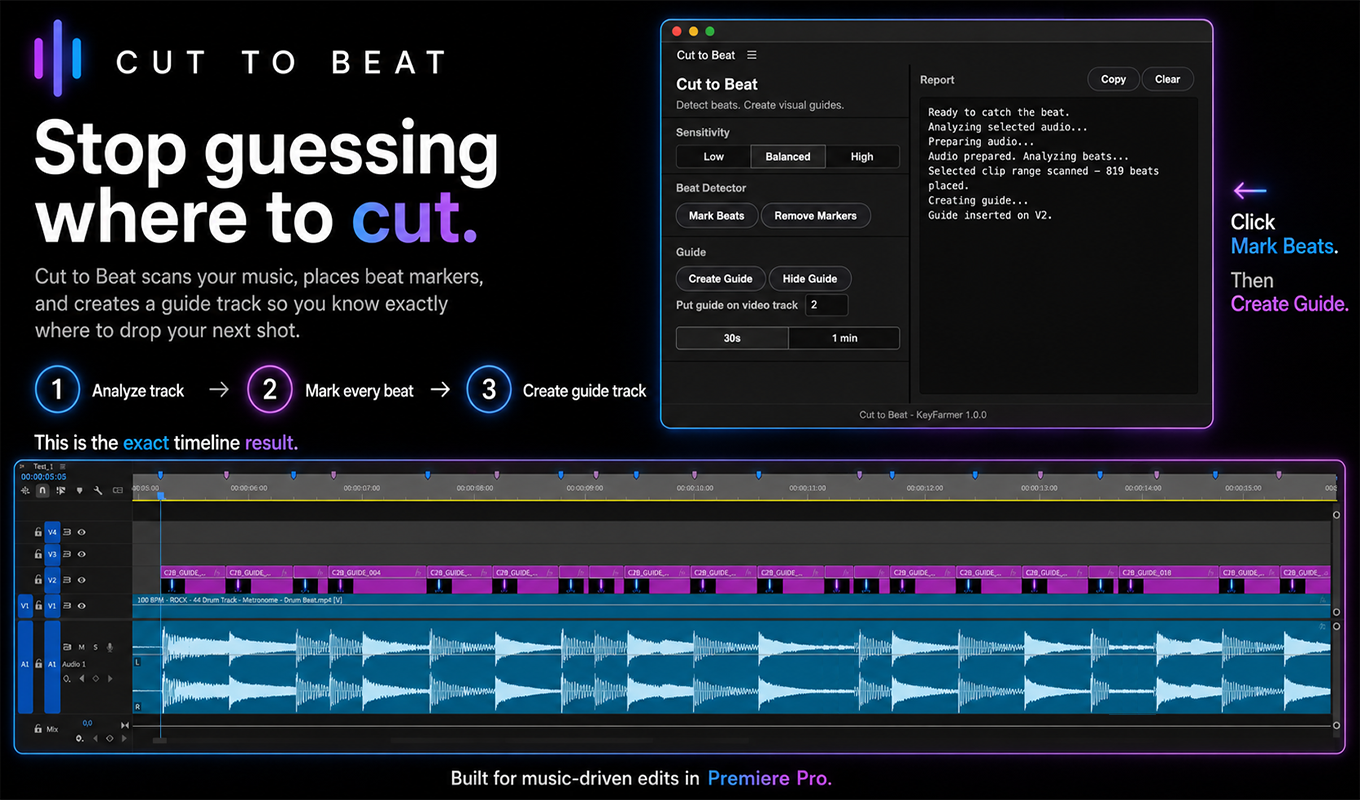Add keyframe diamond on Audio 1
The height and width of the screenshot is (800, 1360).
[x=96, y=678]
